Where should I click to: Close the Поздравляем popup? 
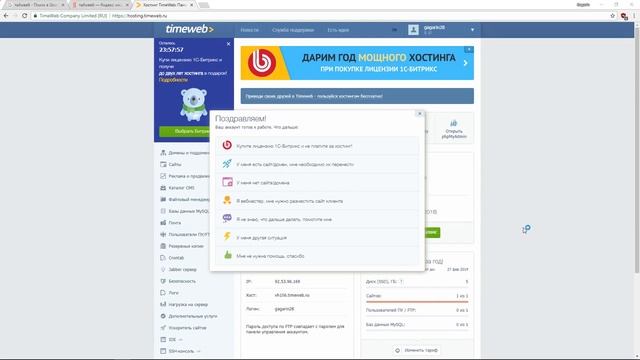tap(420, 113)
